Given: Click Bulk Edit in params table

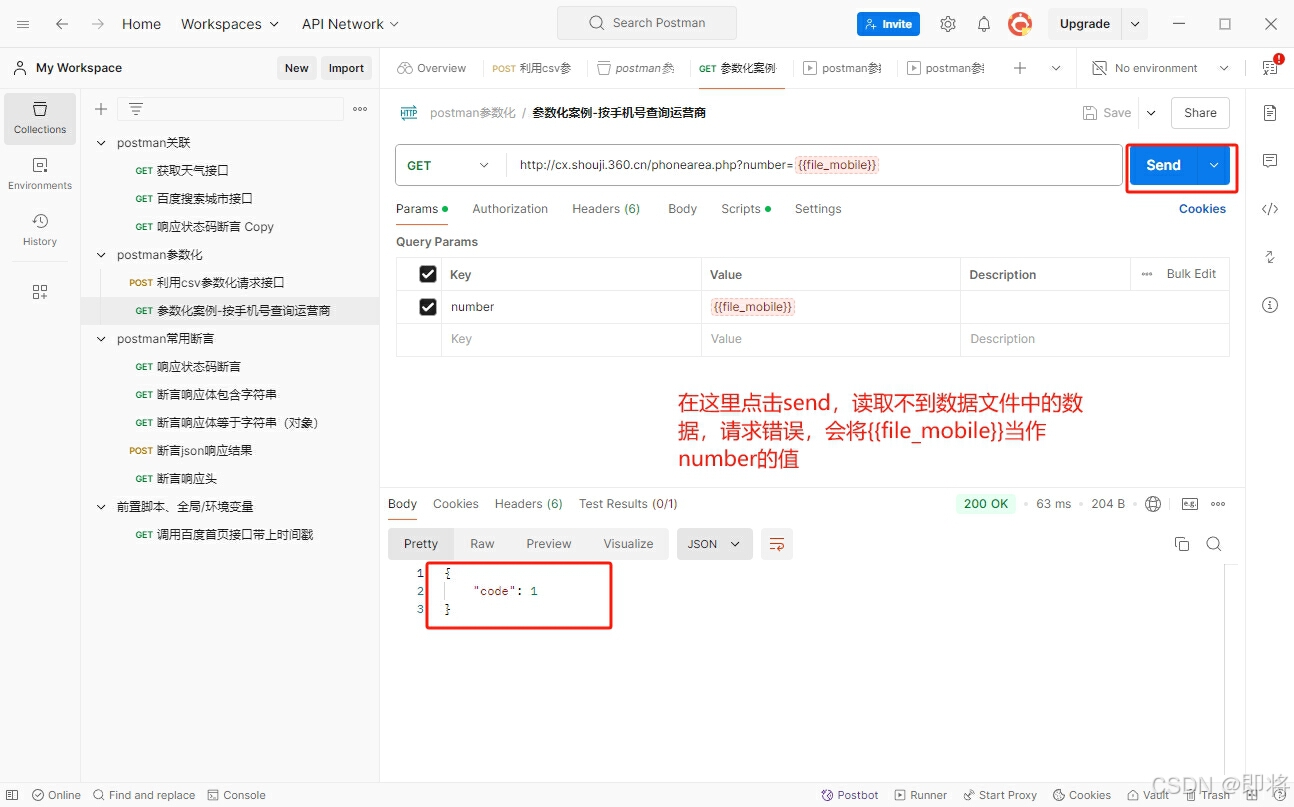Looking at the screenshot, I should pyautogui.click(x=1191, y=274).
